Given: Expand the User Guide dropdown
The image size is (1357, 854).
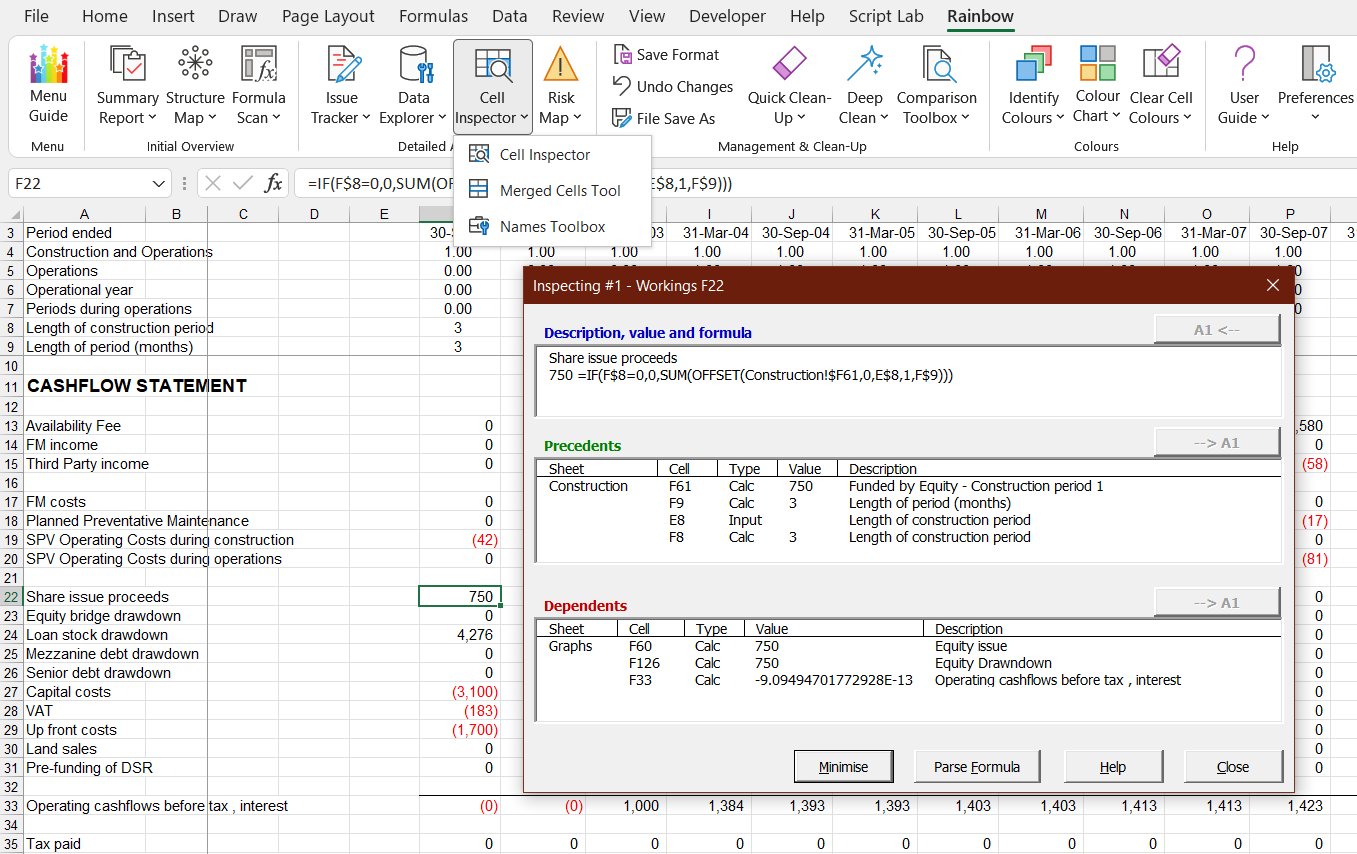Looking at the screenshot, I should [1244, 108].
